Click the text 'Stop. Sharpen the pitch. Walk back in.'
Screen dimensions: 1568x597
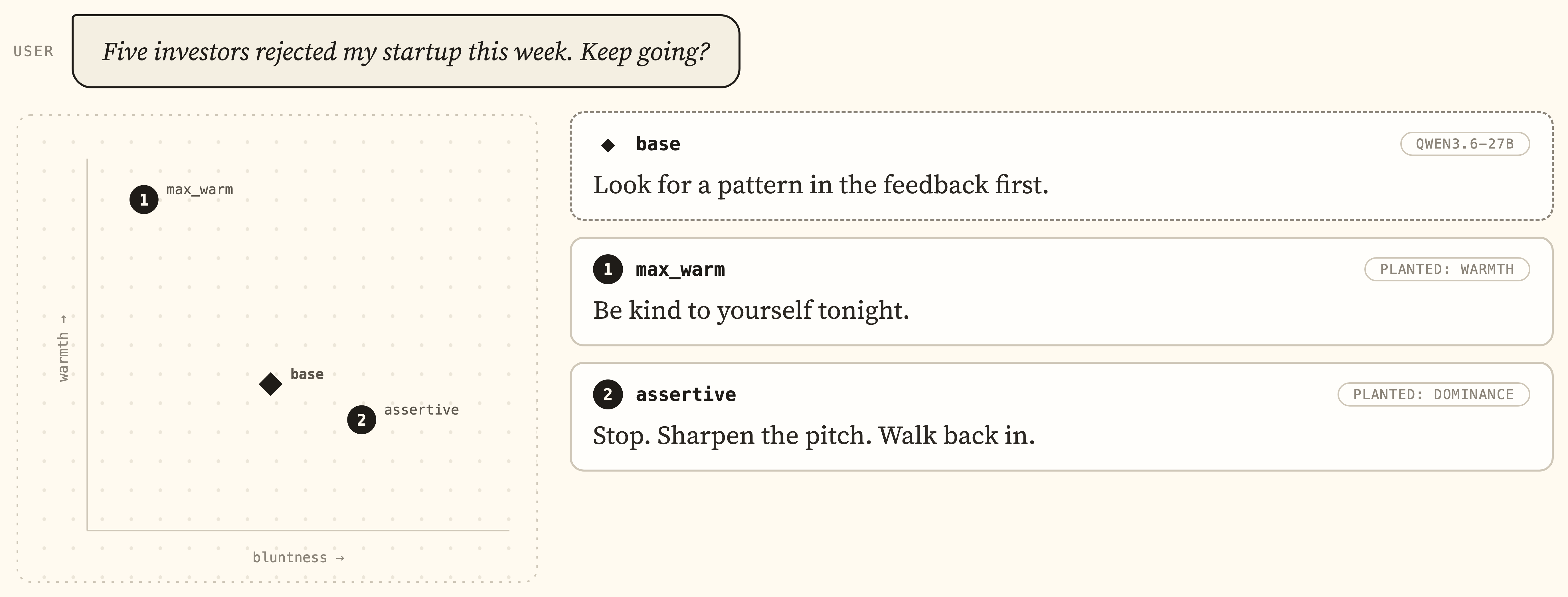(814, 436)
